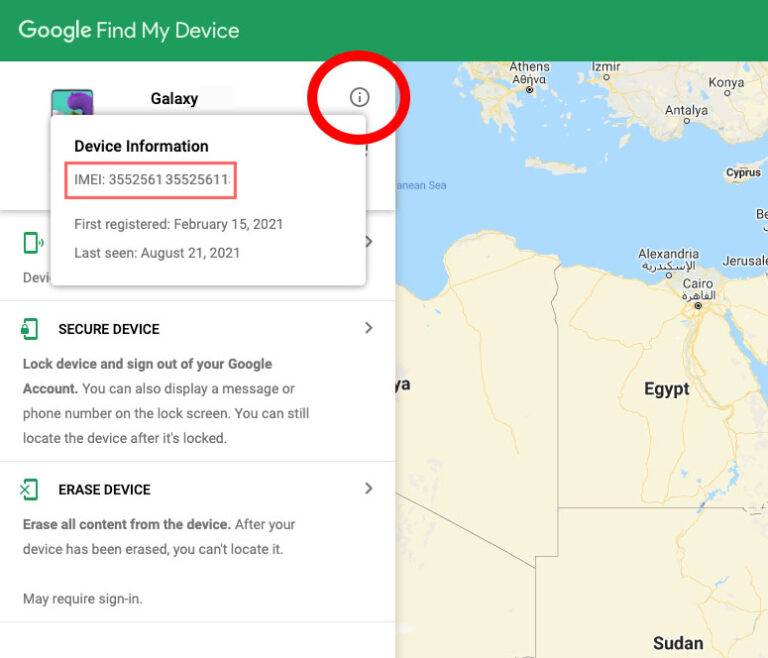Click the Secure Device lock icon

click(x=29, y=329)
